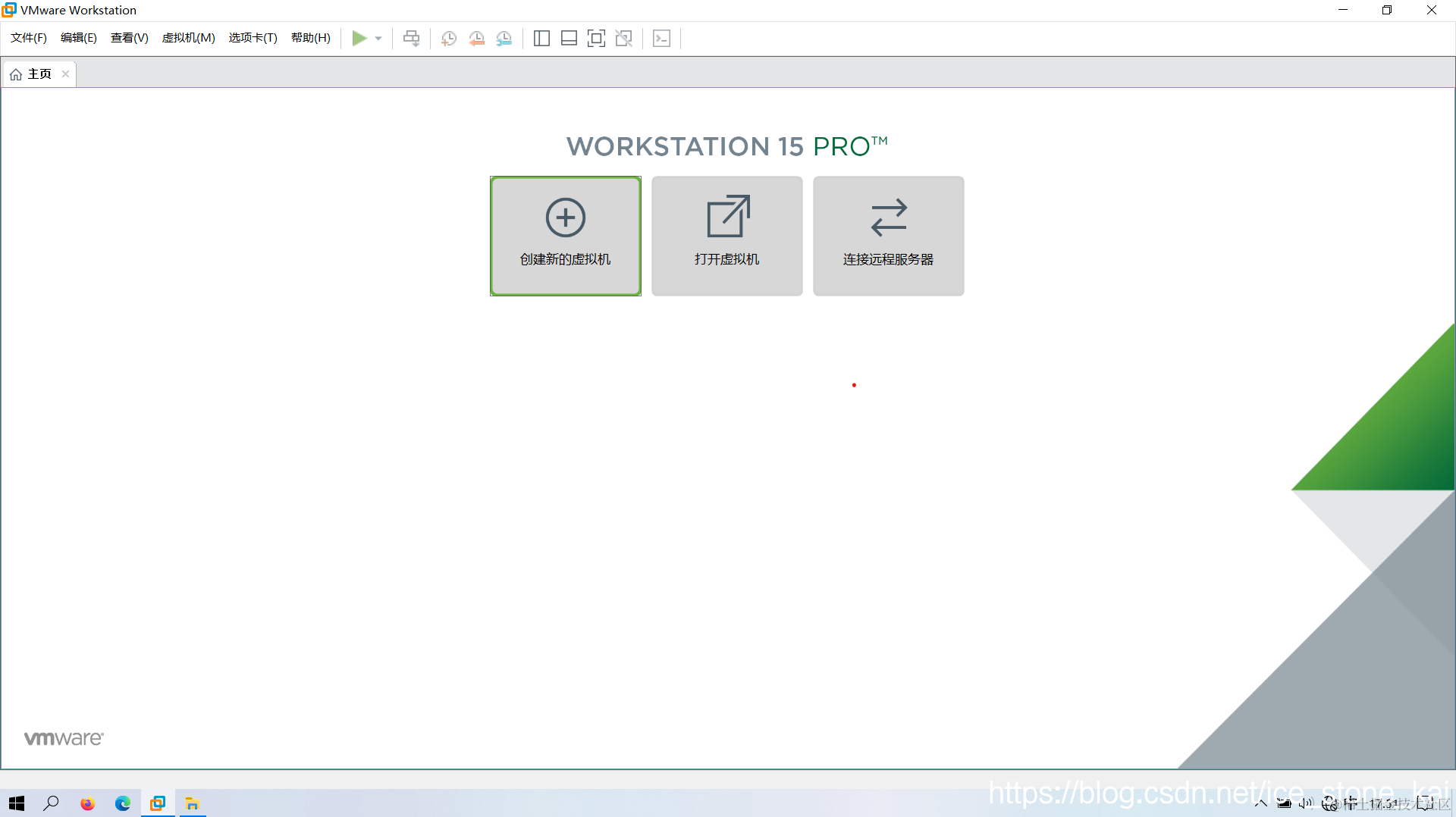1456x817 pixels.
Task: Launch Firefox from the taskbar
Action: pyautogui.click(x=88, y=803)
